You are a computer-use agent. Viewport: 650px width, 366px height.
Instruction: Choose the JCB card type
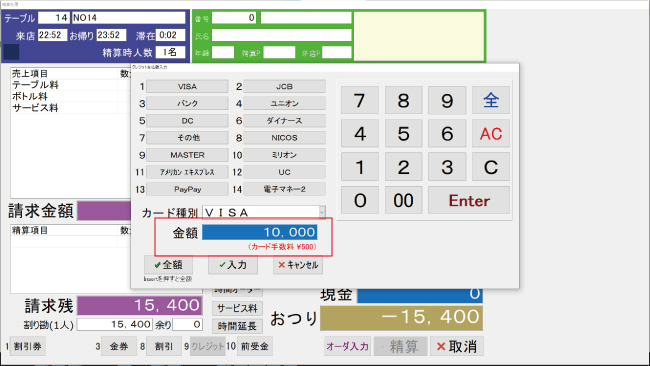point(284,86)
